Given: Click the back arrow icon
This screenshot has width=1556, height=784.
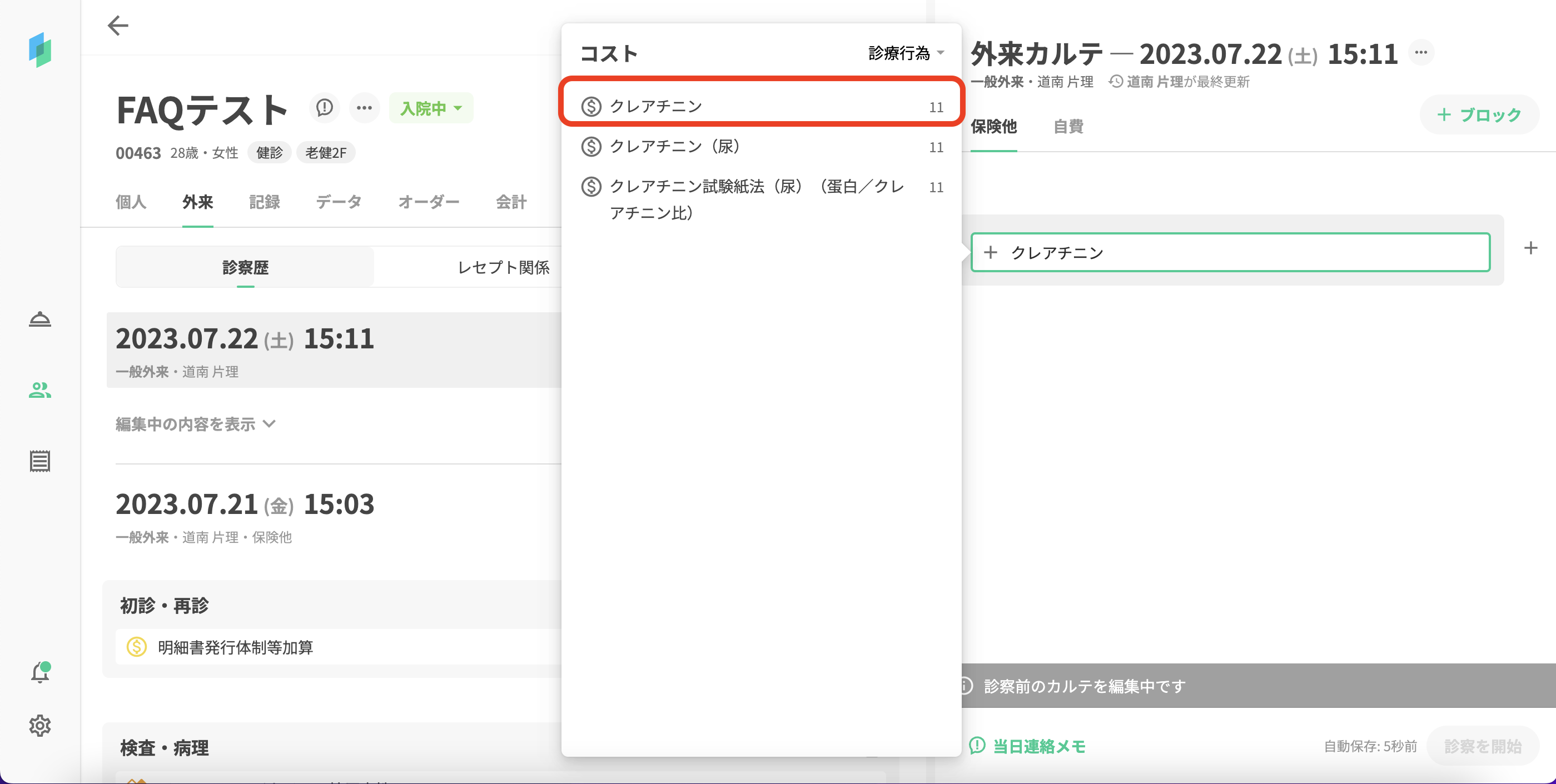Looking at the screenshot, I should pyautogui.click(x=118, y=26).
